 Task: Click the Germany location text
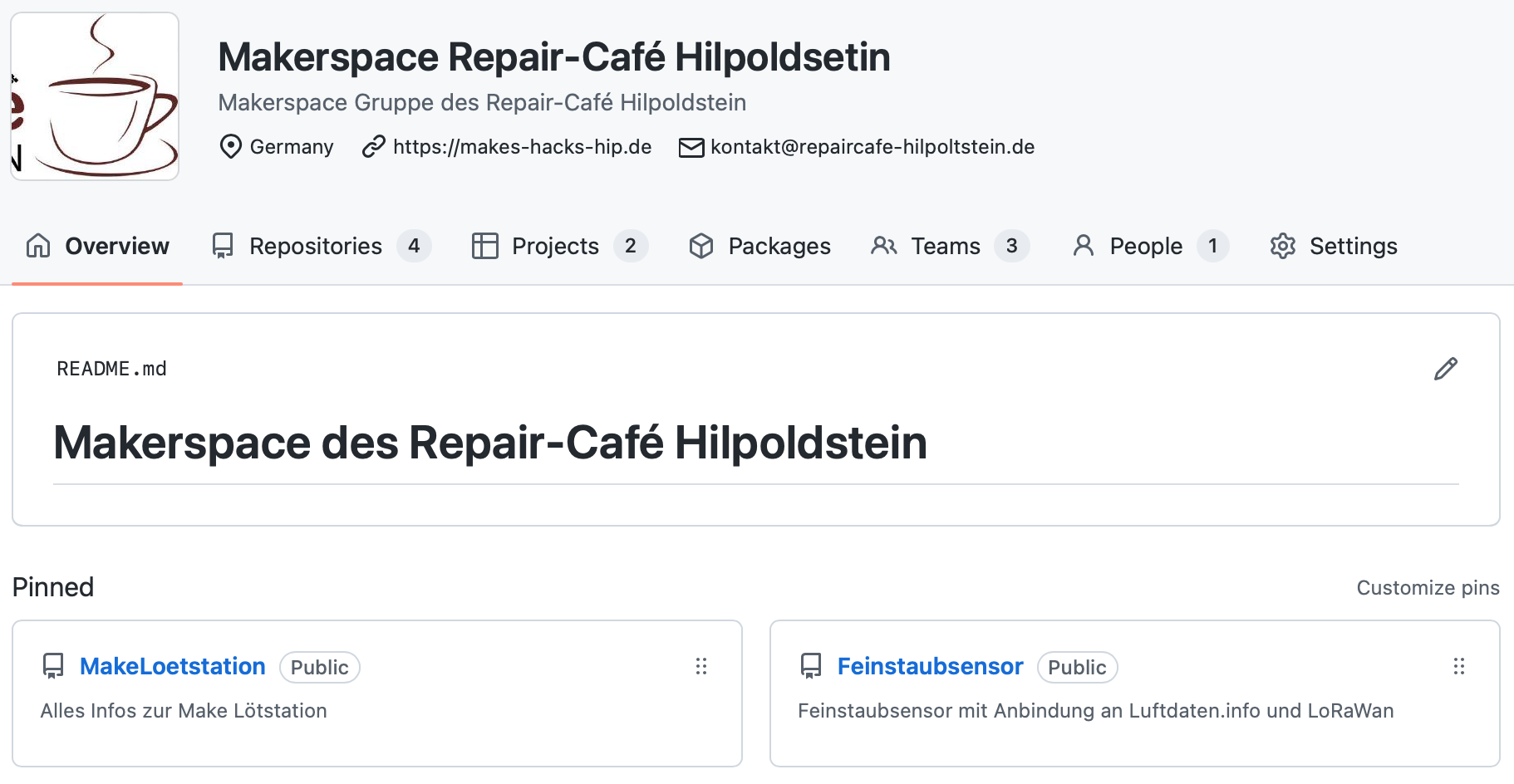(x=292, y=147)
